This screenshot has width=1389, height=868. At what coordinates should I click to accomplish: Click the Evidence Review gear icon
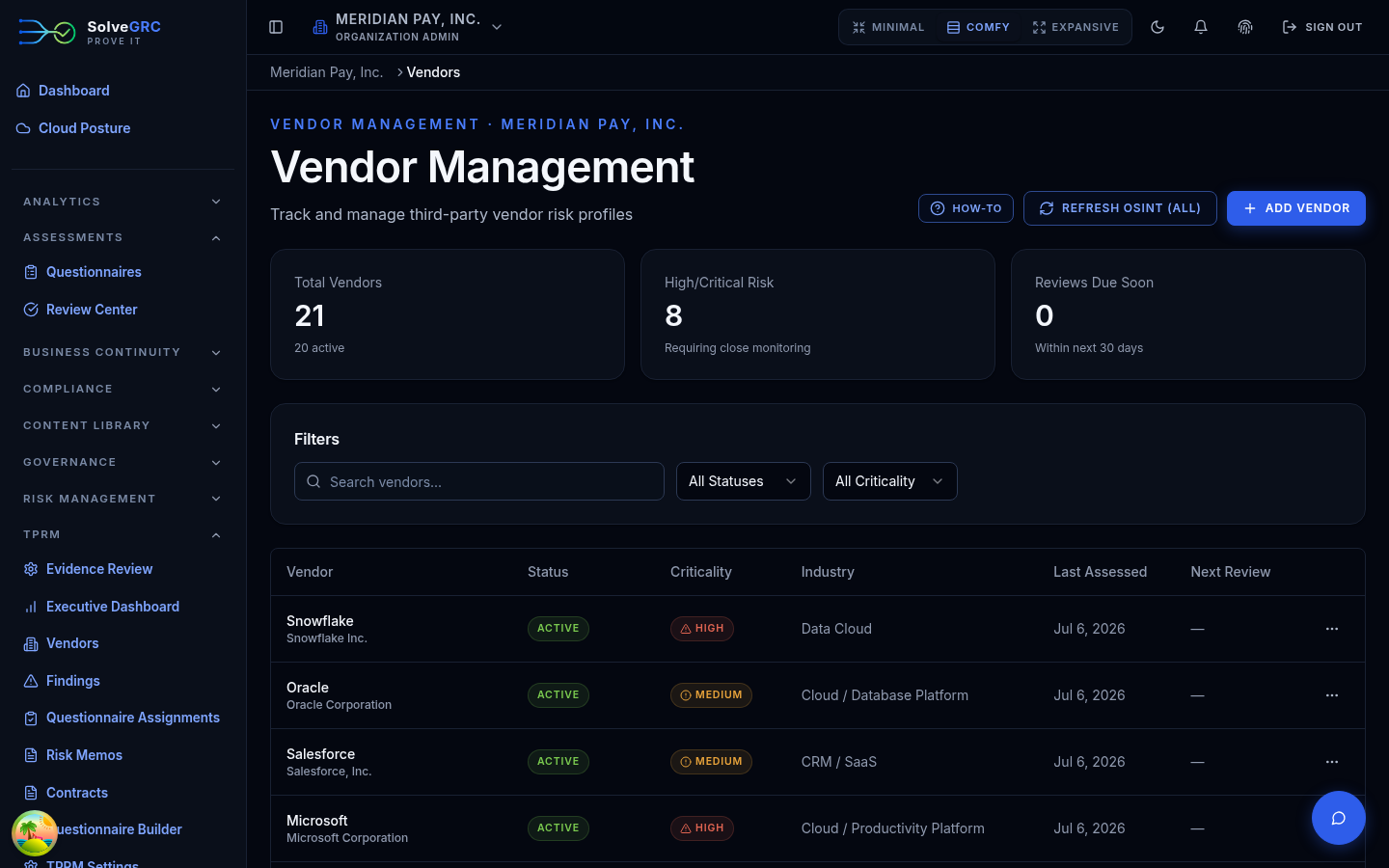[x=31, y=569]
